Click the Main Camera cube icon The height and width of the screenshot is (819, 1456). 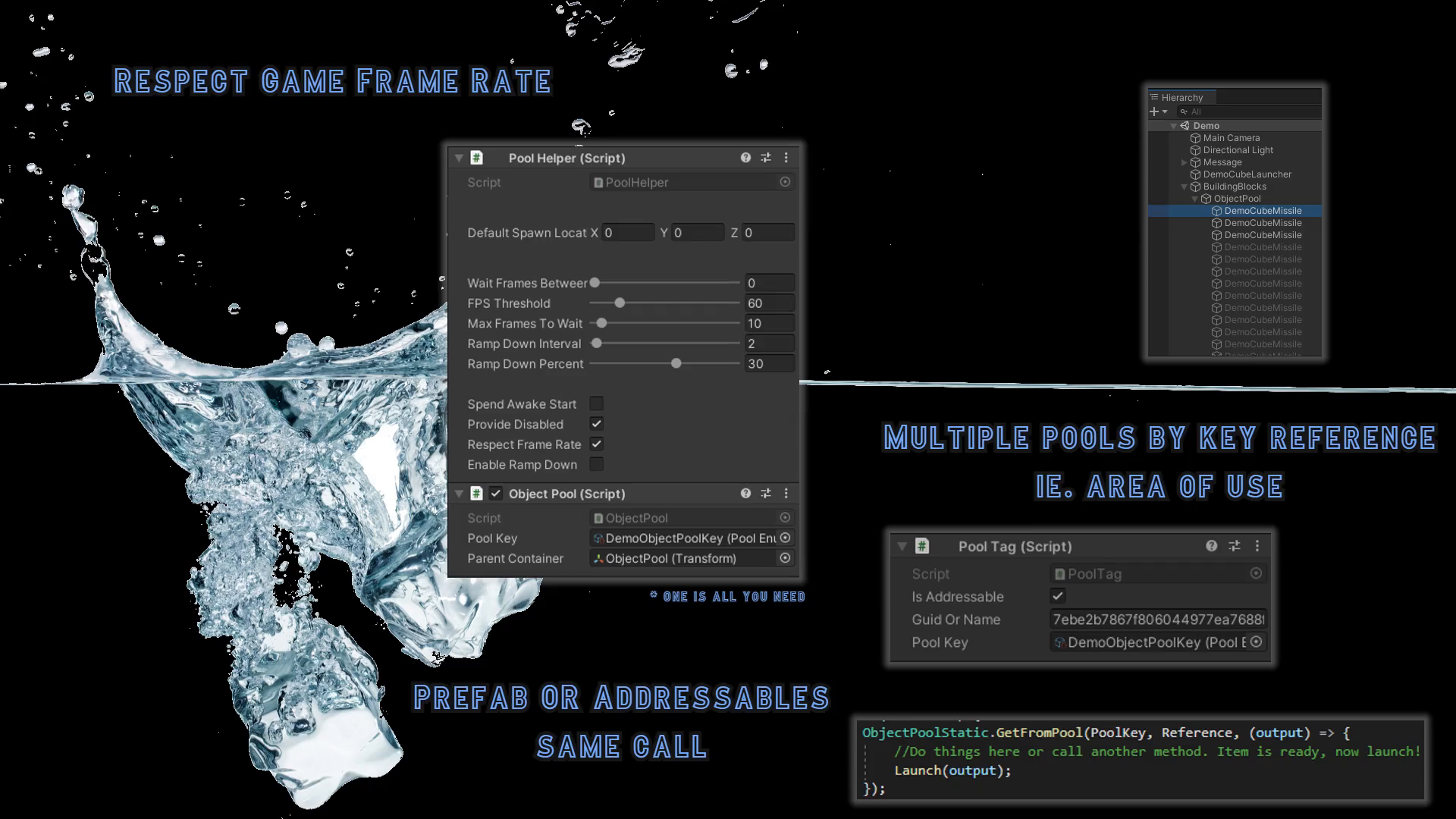point(1195,138)
